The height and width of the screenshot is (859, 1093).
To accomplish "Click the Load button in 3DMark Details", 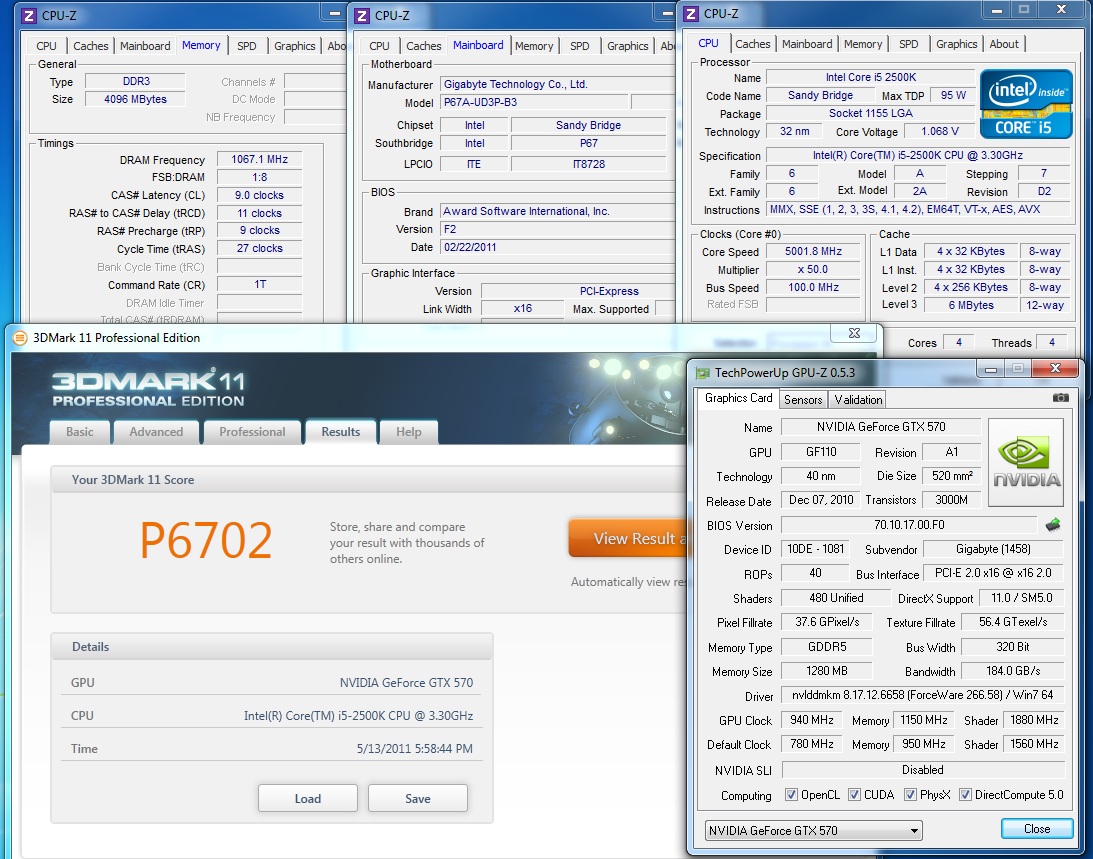I will pos(307,798).
